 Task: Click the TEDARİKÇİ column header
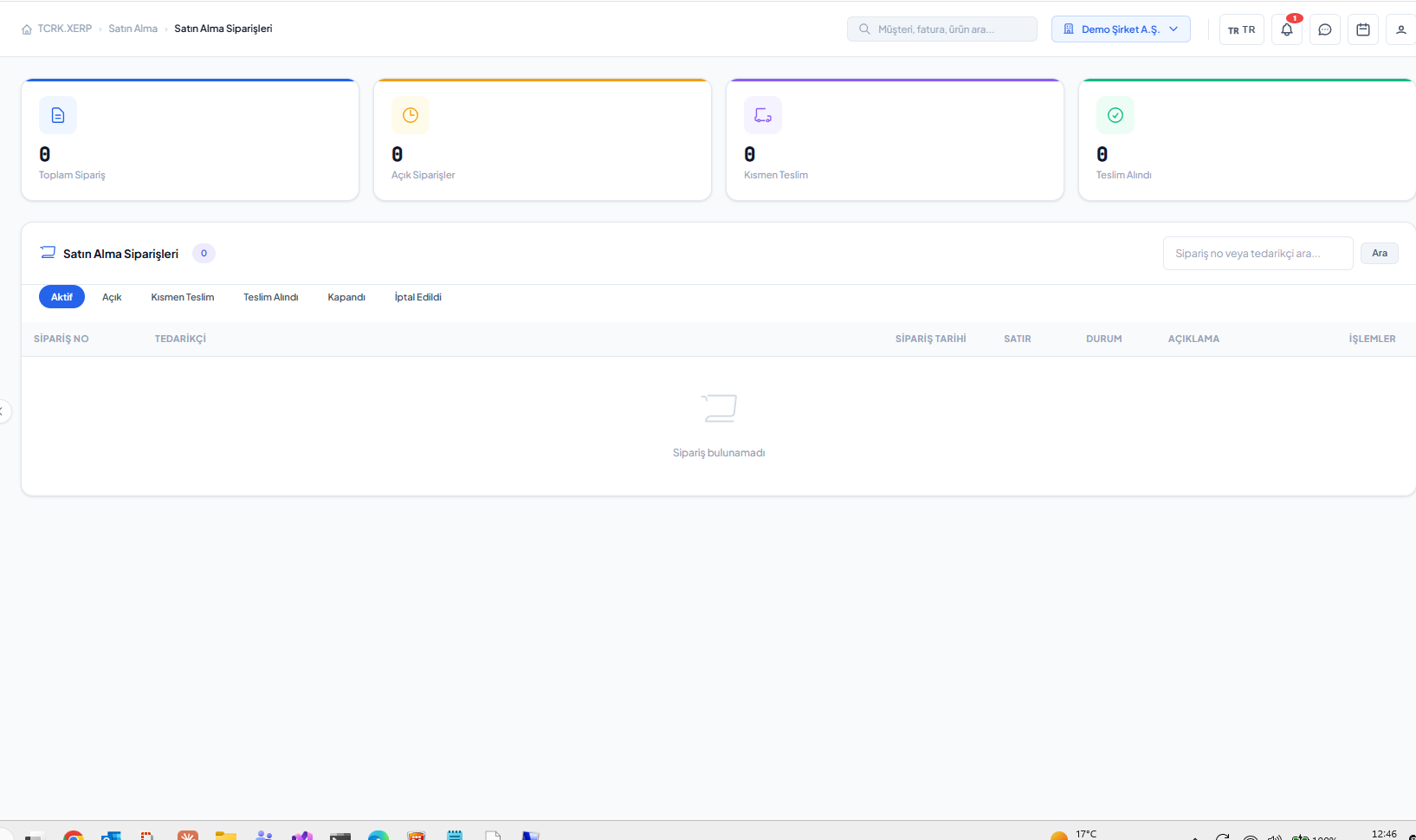[180, 339]
